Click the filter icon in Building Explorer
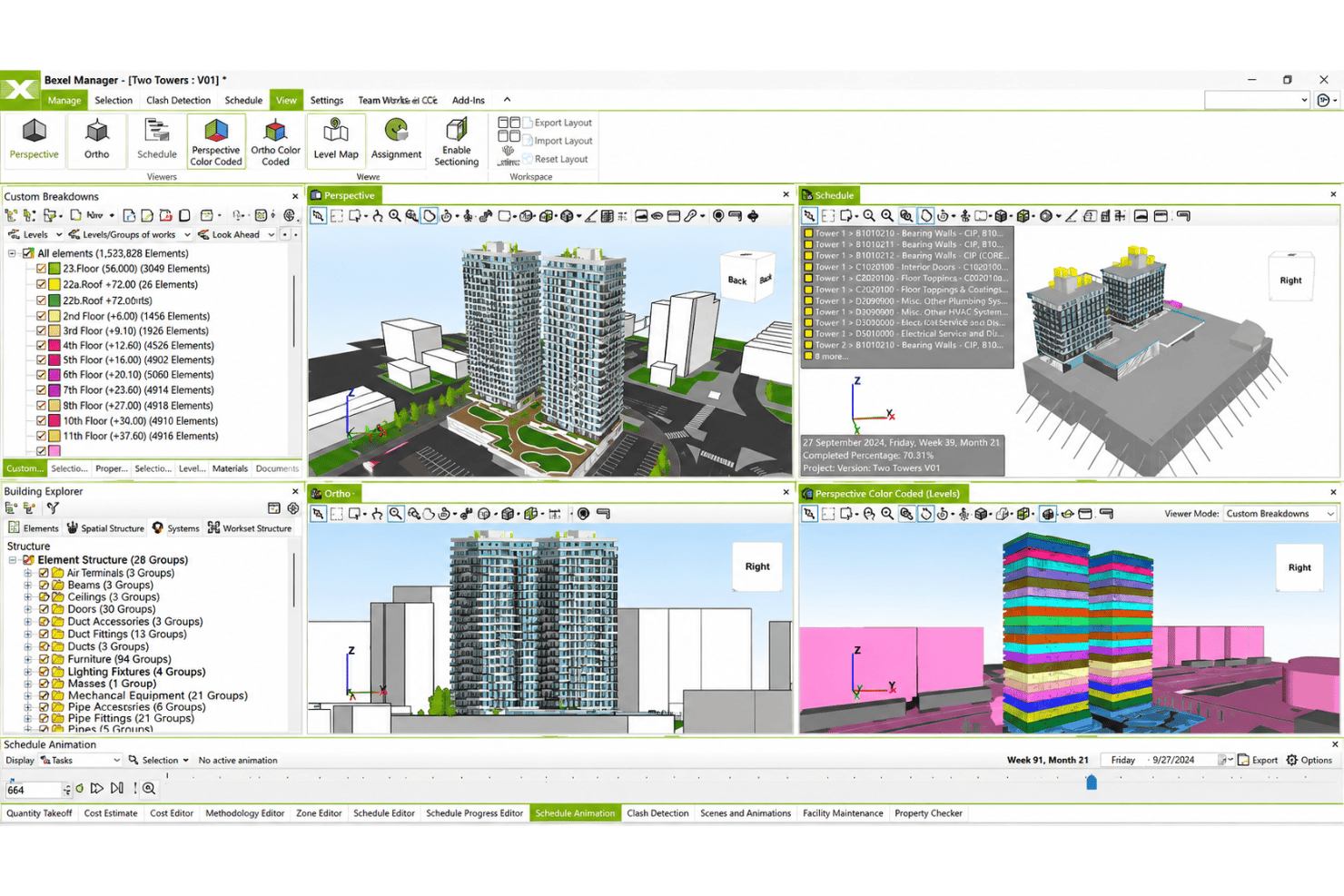The height and width of the screenshot is (896, 1344). (53, 508)
